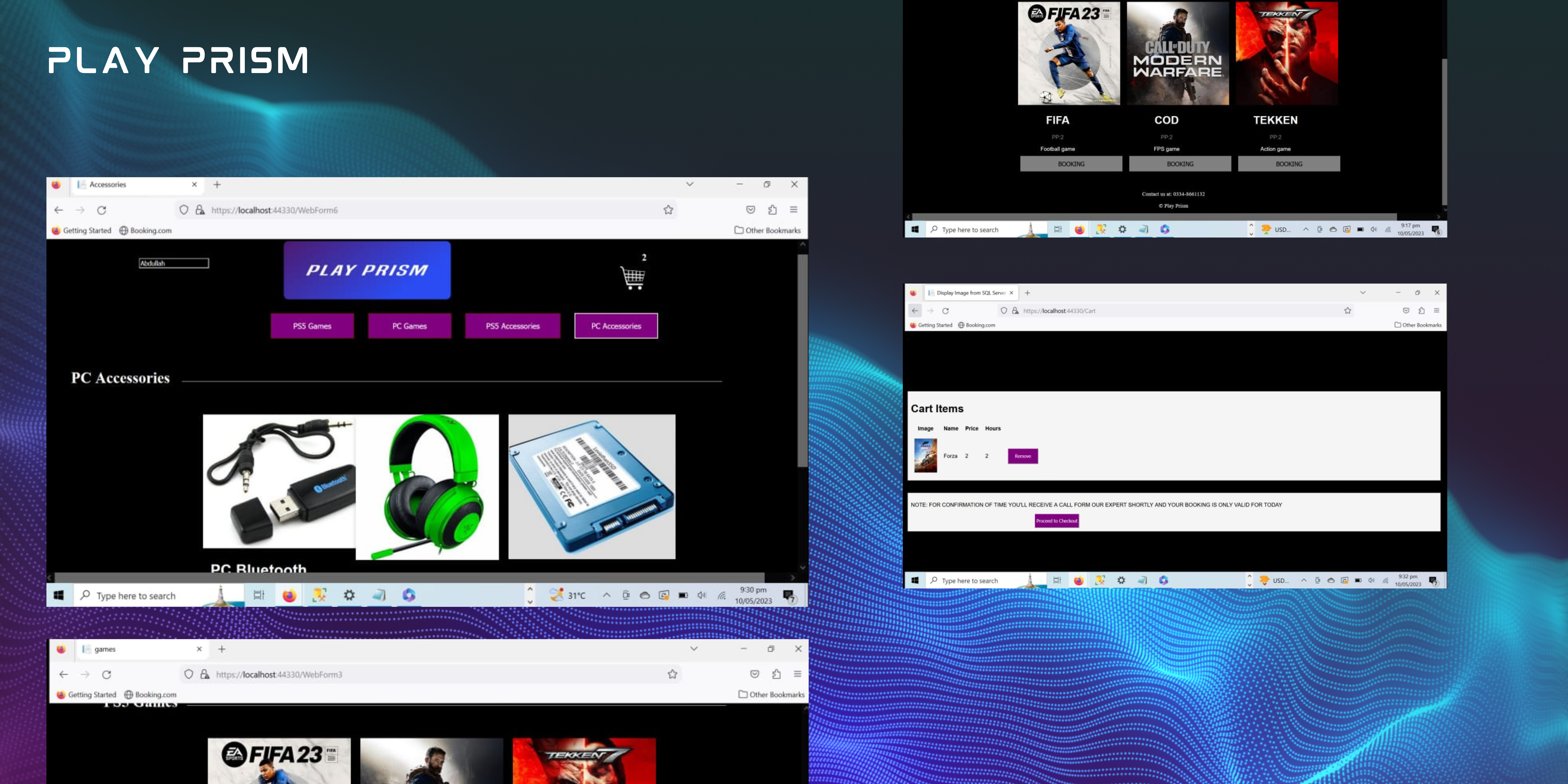The width and height of the screenshot is (1568, 784).
Task: Click the WebForm3 address bar
Action: point(431,674)
